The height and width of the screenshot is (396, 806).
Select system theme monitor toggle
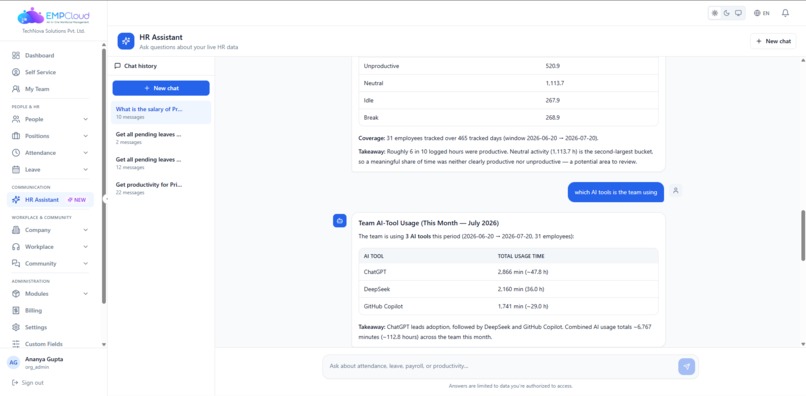[739, 13]
